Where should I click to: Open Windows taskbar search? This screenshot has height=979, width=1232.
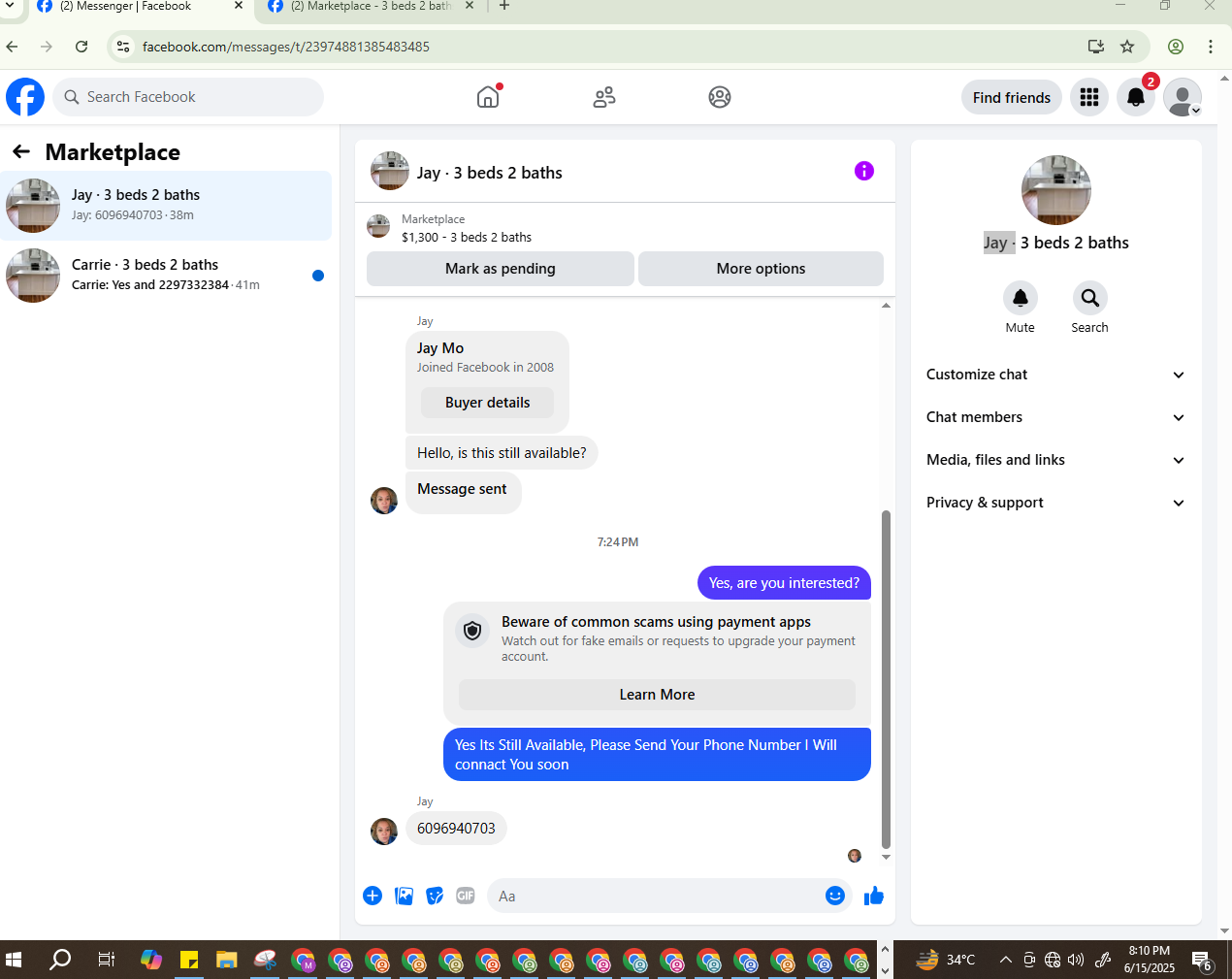pos(60,960)
